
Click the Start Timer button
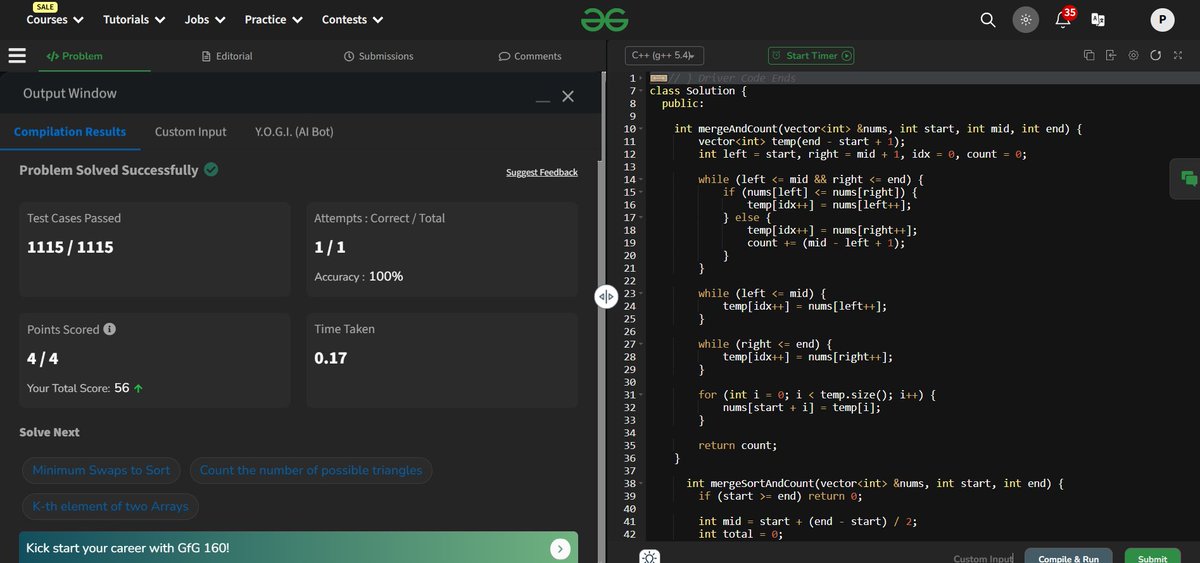[x=811, y=56]
